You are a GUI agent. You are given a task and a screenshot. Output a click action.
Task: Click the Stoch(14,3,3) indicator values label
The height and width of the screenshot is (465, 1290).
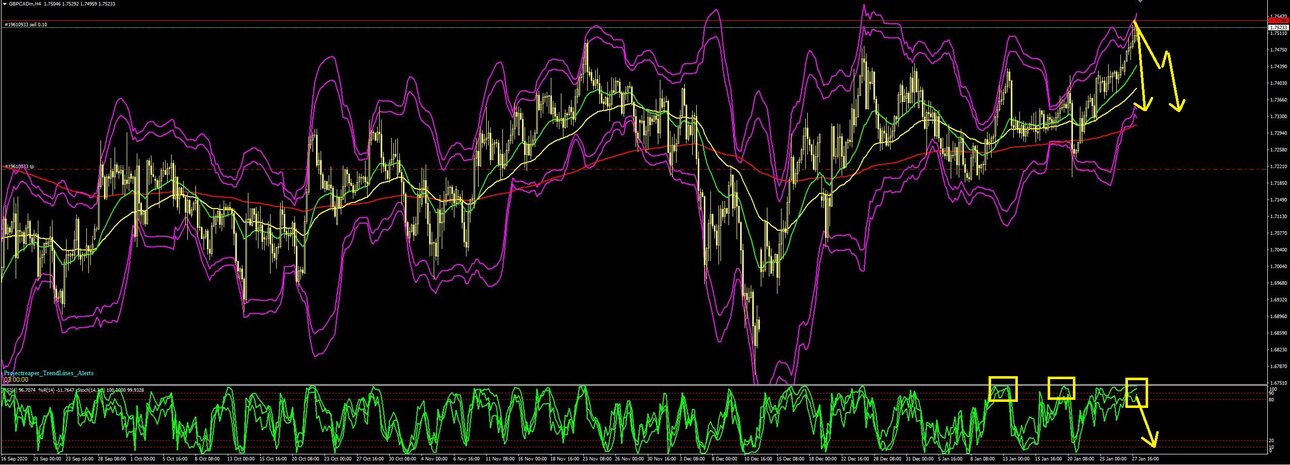[x=110, y=390]
